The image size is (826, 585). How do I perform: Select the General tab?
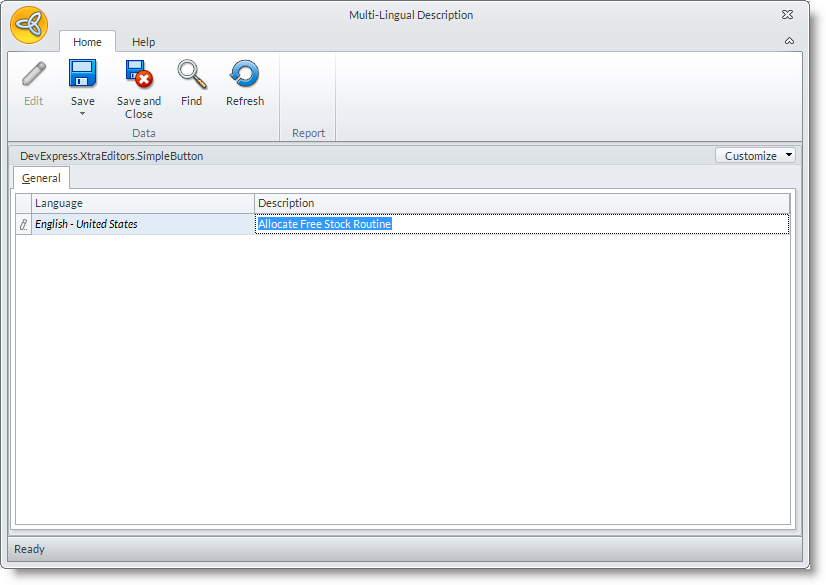point(42,179)
